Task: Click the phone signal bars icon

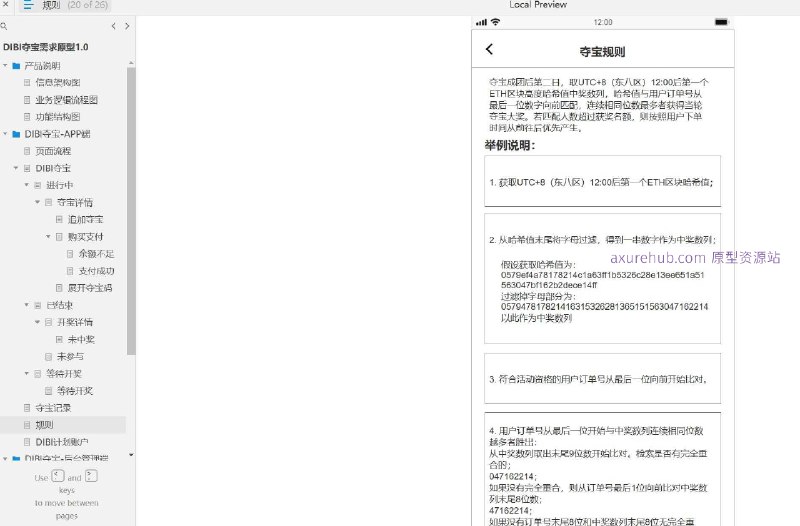Action: tap(481, 22)
